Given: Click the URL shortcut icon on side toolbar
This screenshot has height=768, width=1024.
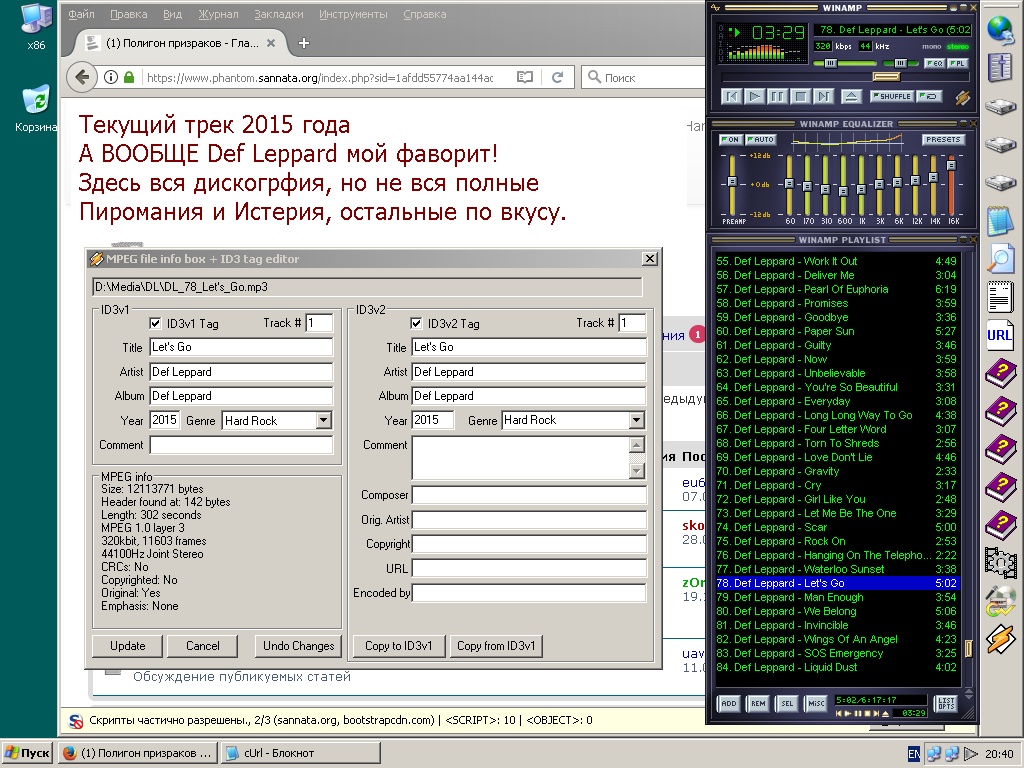Looking at the screenshot, I should [x=999, y=336].
